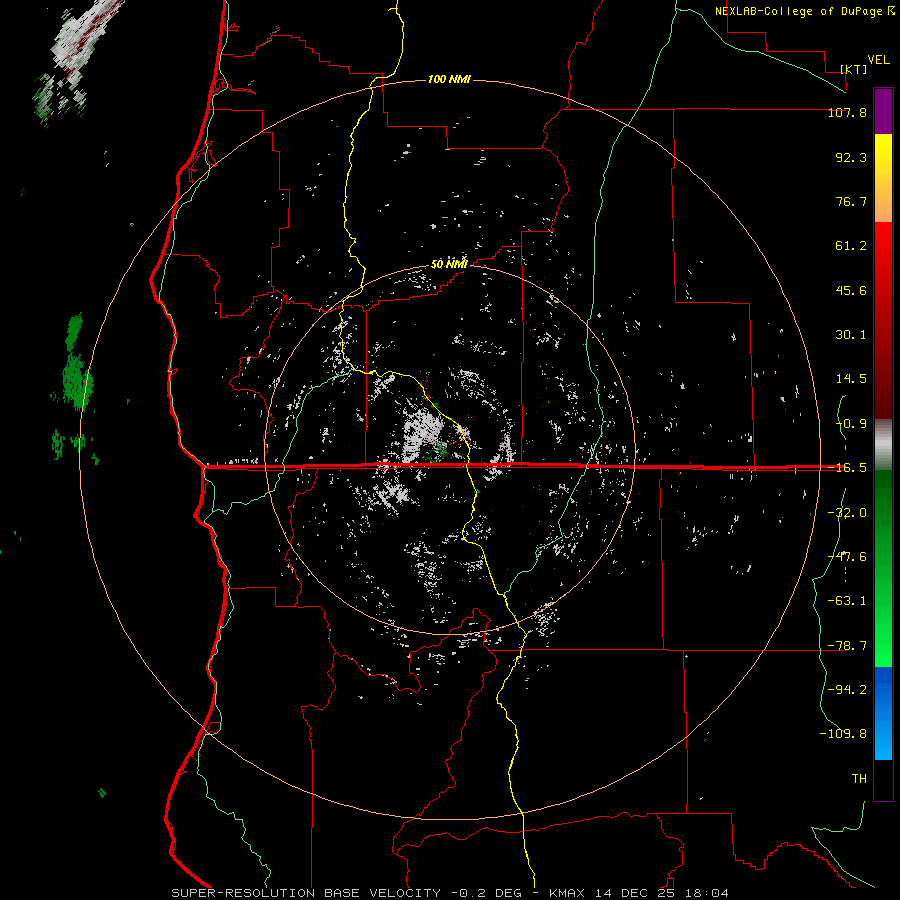Select the -47.6 scale value
This screenshot has width=900, height=900.
[x=847, y=557]
